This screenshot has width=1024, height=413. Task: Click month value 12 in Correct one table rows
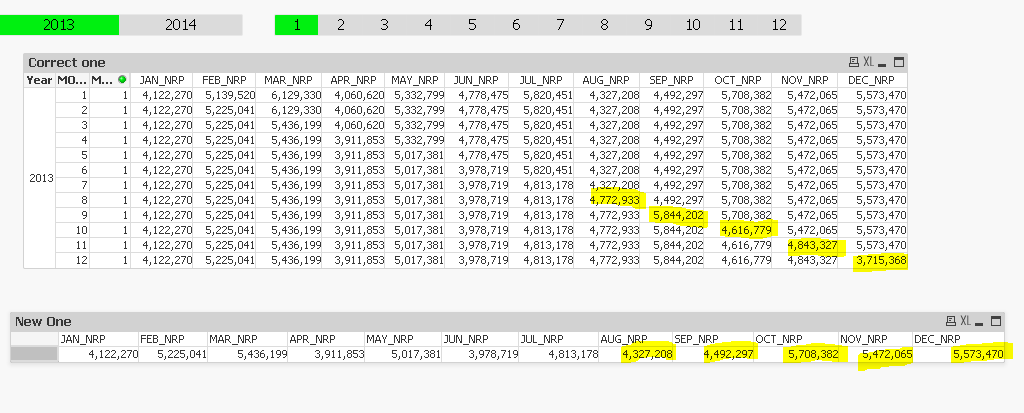tap(72, 260)
